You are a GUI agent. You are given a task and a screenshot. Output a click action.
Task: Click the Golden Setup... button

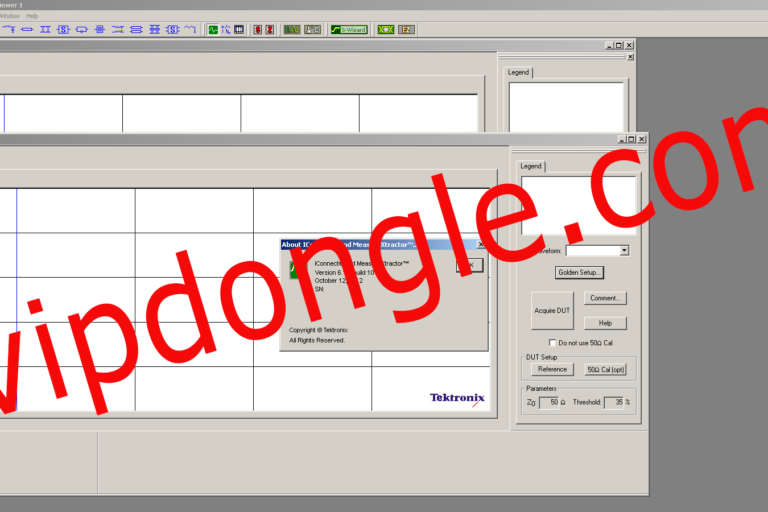[x=581, y=272]
